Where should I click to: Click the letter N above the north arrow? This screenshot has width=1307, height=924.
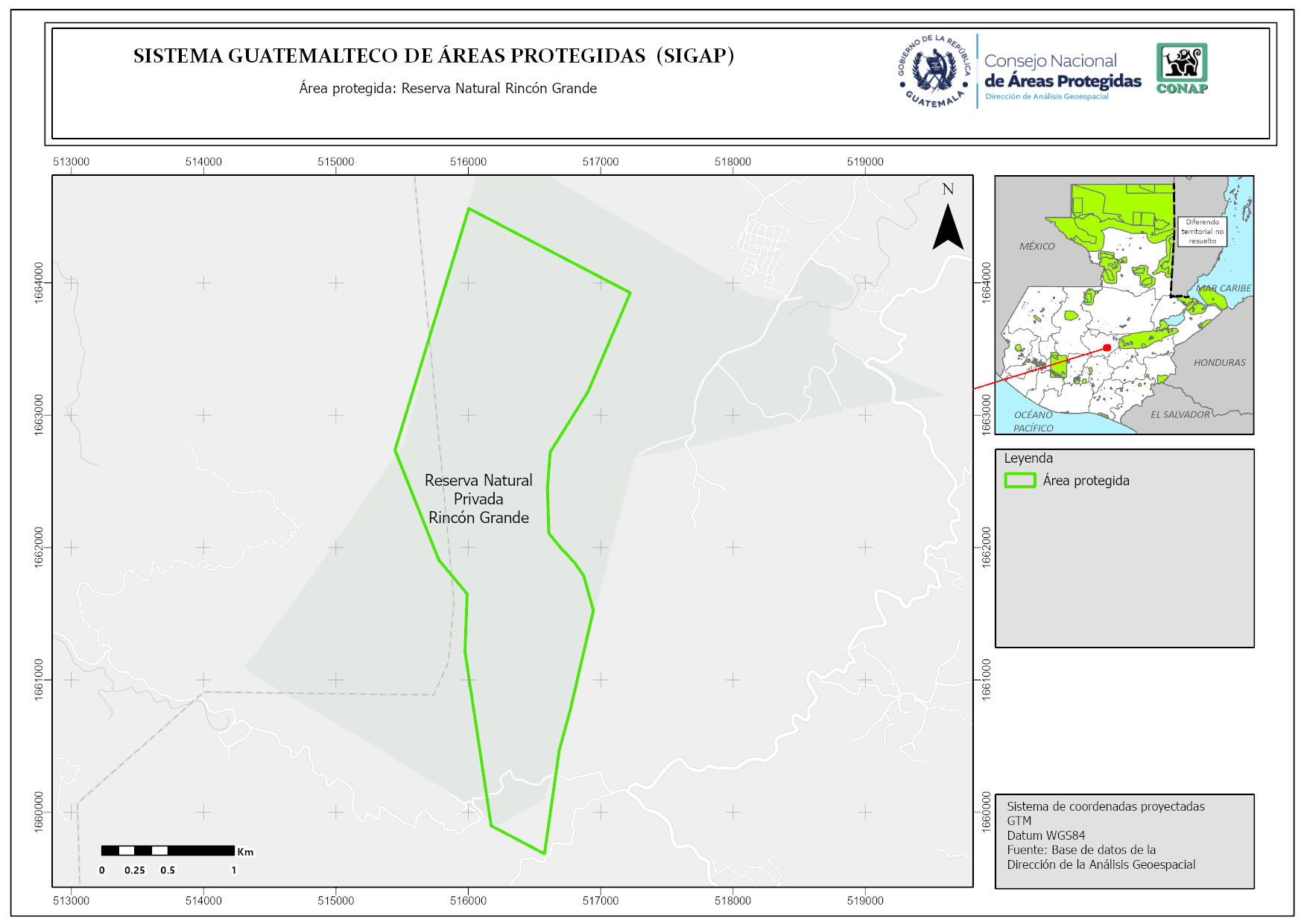click(x=948, y=189)
